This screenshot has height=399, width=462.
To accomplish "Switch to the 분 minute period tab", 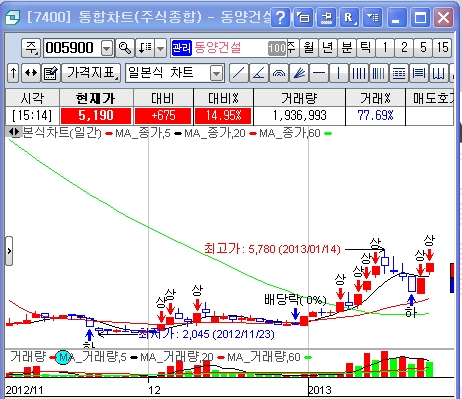I will click(347, 48).
